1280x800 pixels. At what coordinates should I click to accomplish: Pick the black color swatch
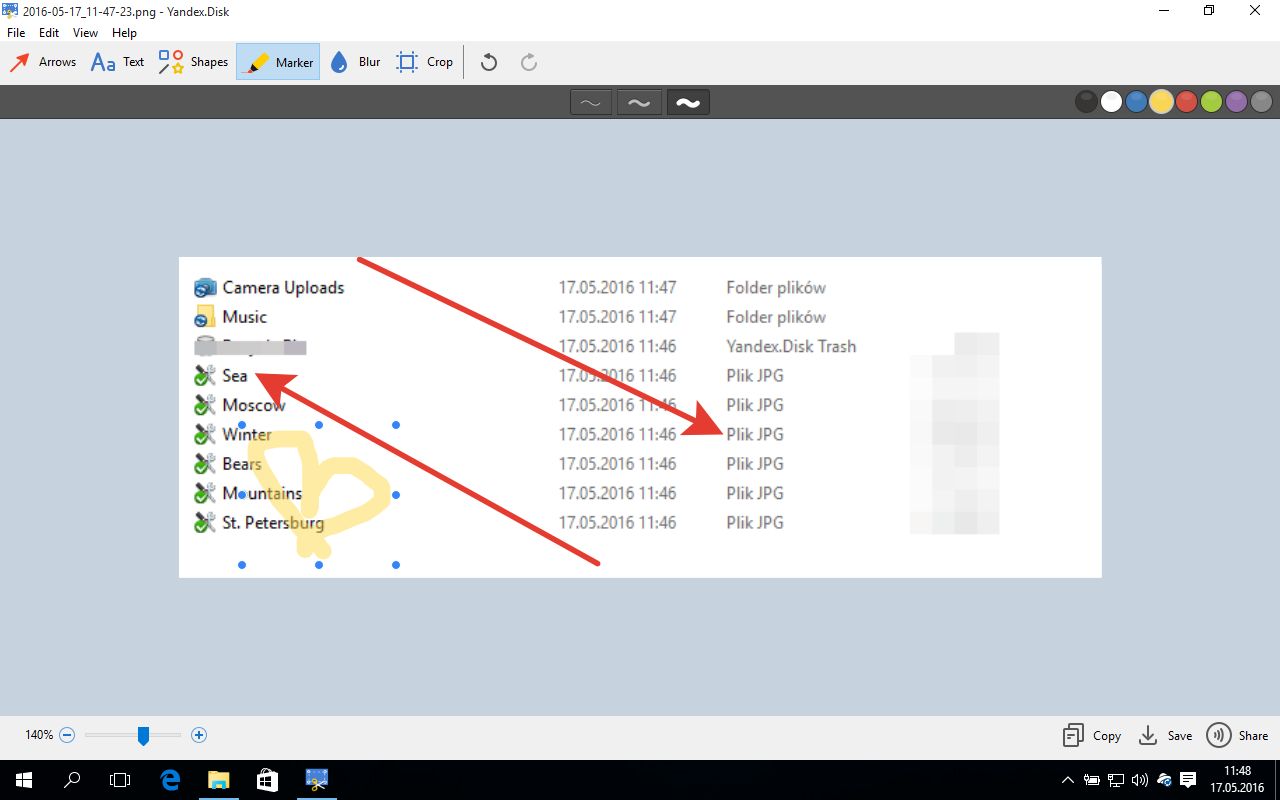click(x=1086, y=102)
